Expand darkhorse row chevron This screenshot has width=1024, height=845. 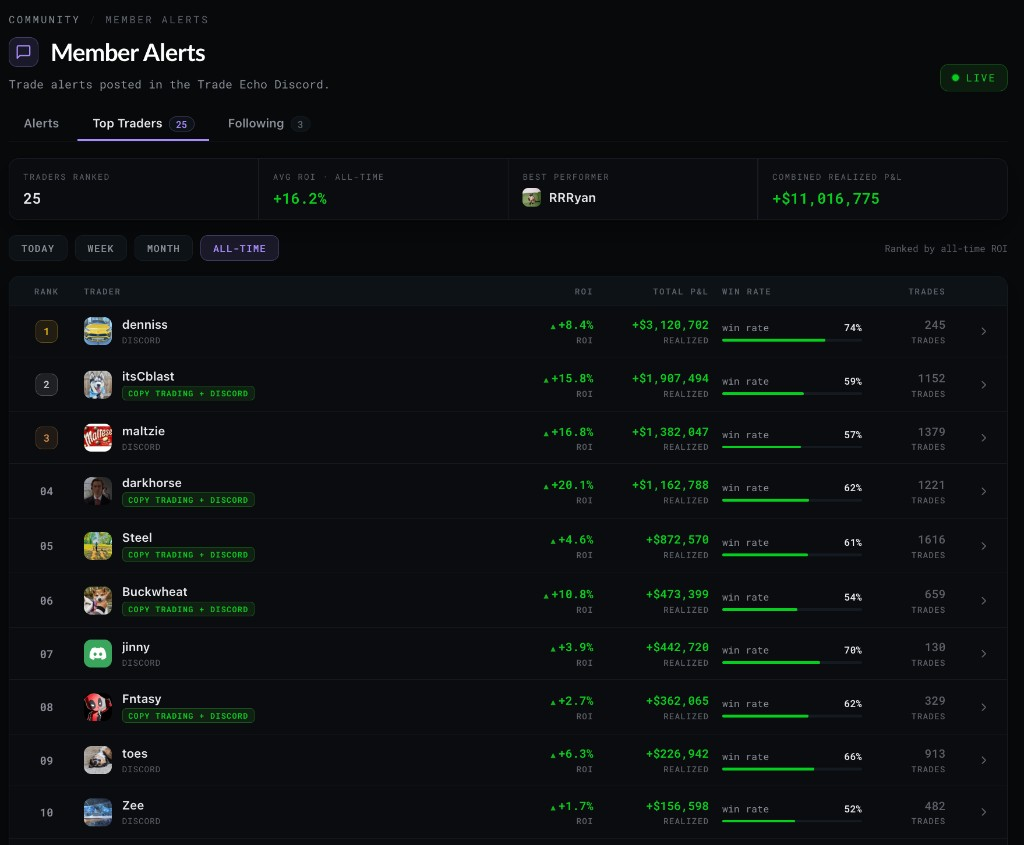click(x=984, y=492)
